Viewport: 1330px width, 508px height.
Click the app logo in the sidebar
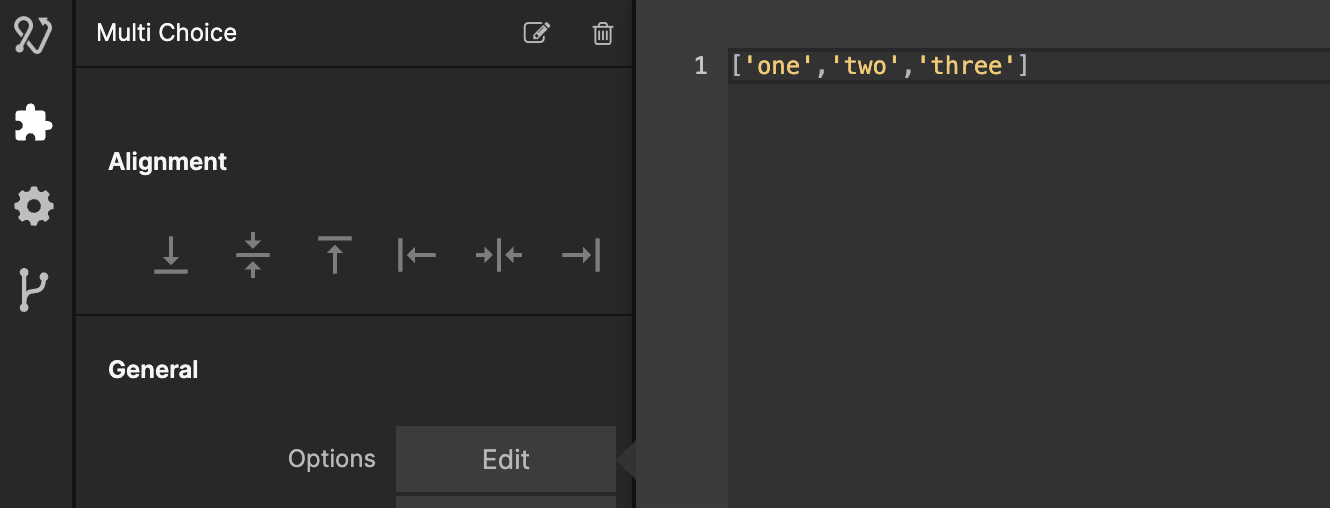point(32,35)
